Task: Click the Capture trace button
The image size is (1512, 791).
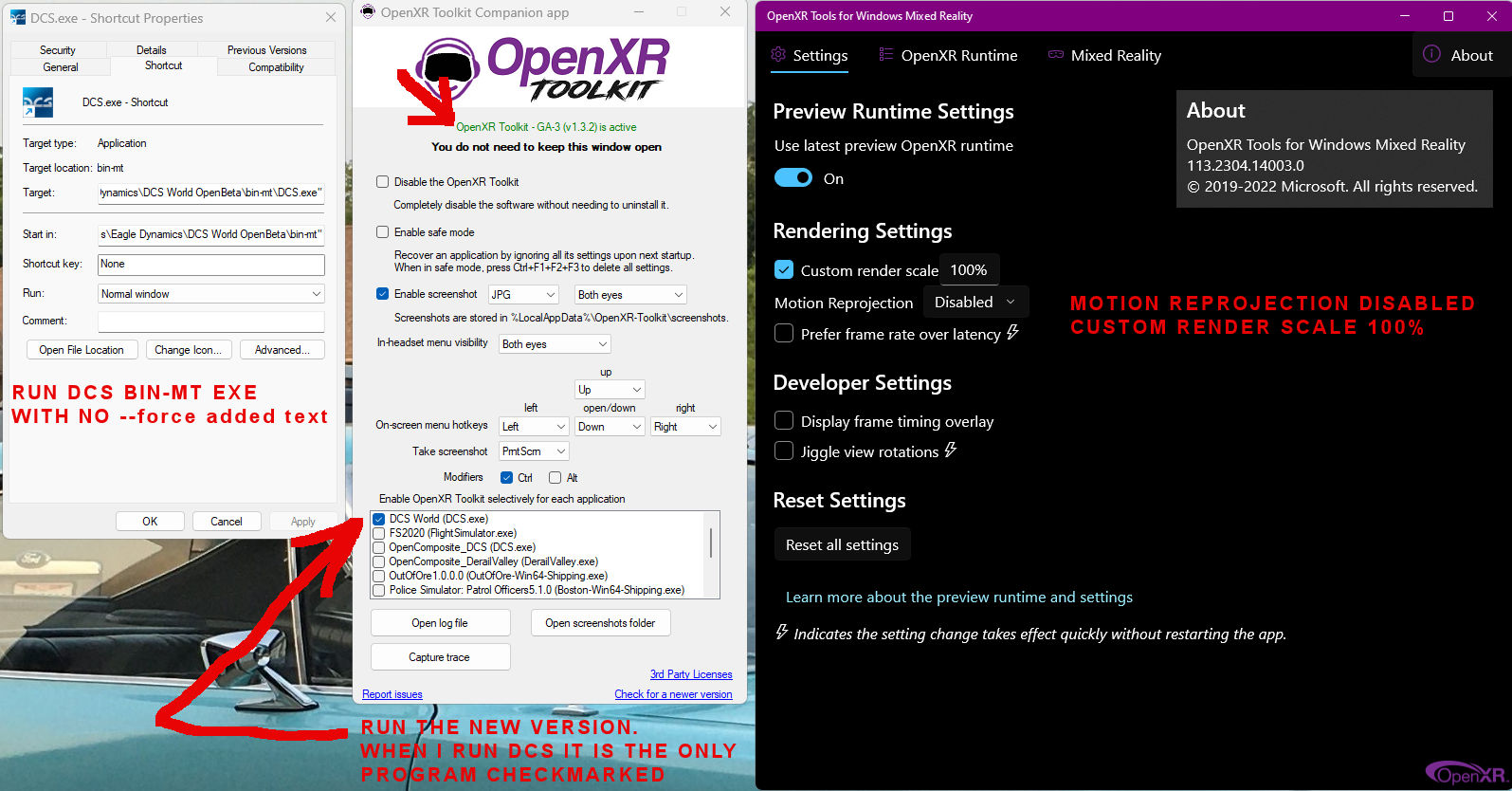Action: click(440, 657)
